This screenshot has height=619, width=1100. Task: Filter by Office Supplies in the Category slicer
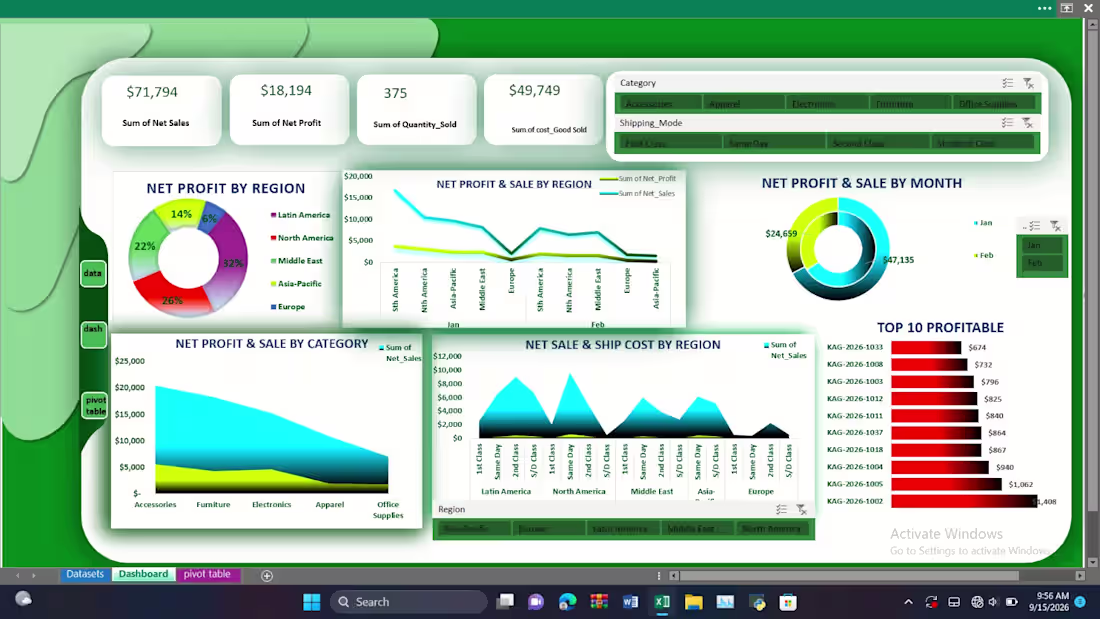995,104
